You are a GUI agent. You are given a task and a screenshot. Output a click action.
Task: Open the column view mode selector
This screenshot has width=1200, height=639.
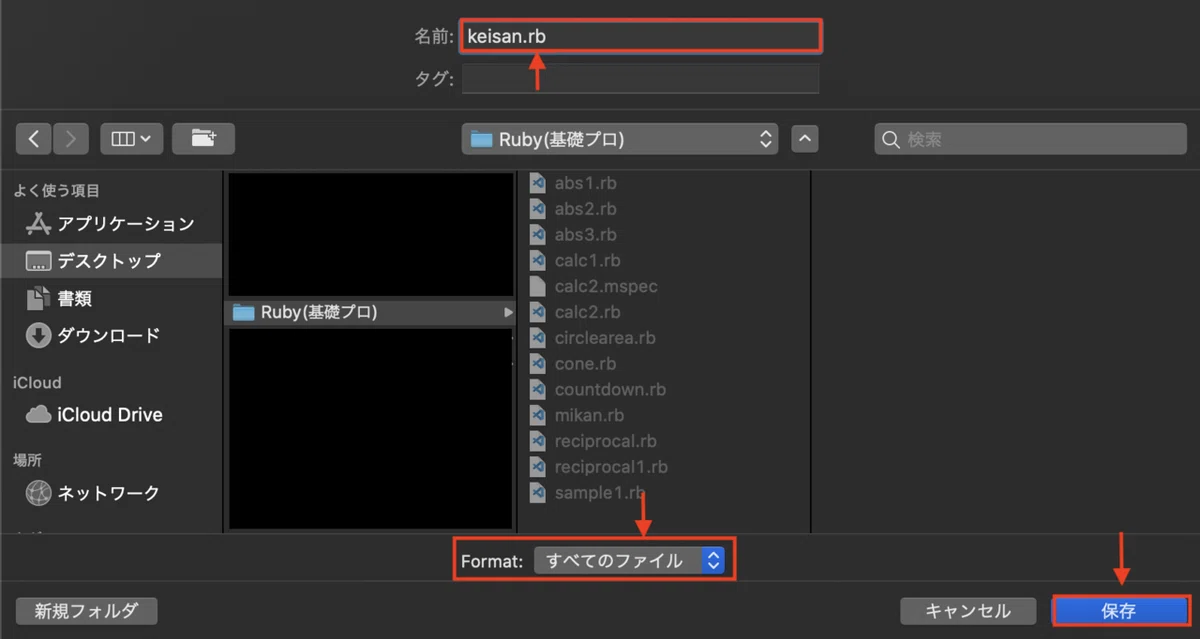(x=131, y=139)
